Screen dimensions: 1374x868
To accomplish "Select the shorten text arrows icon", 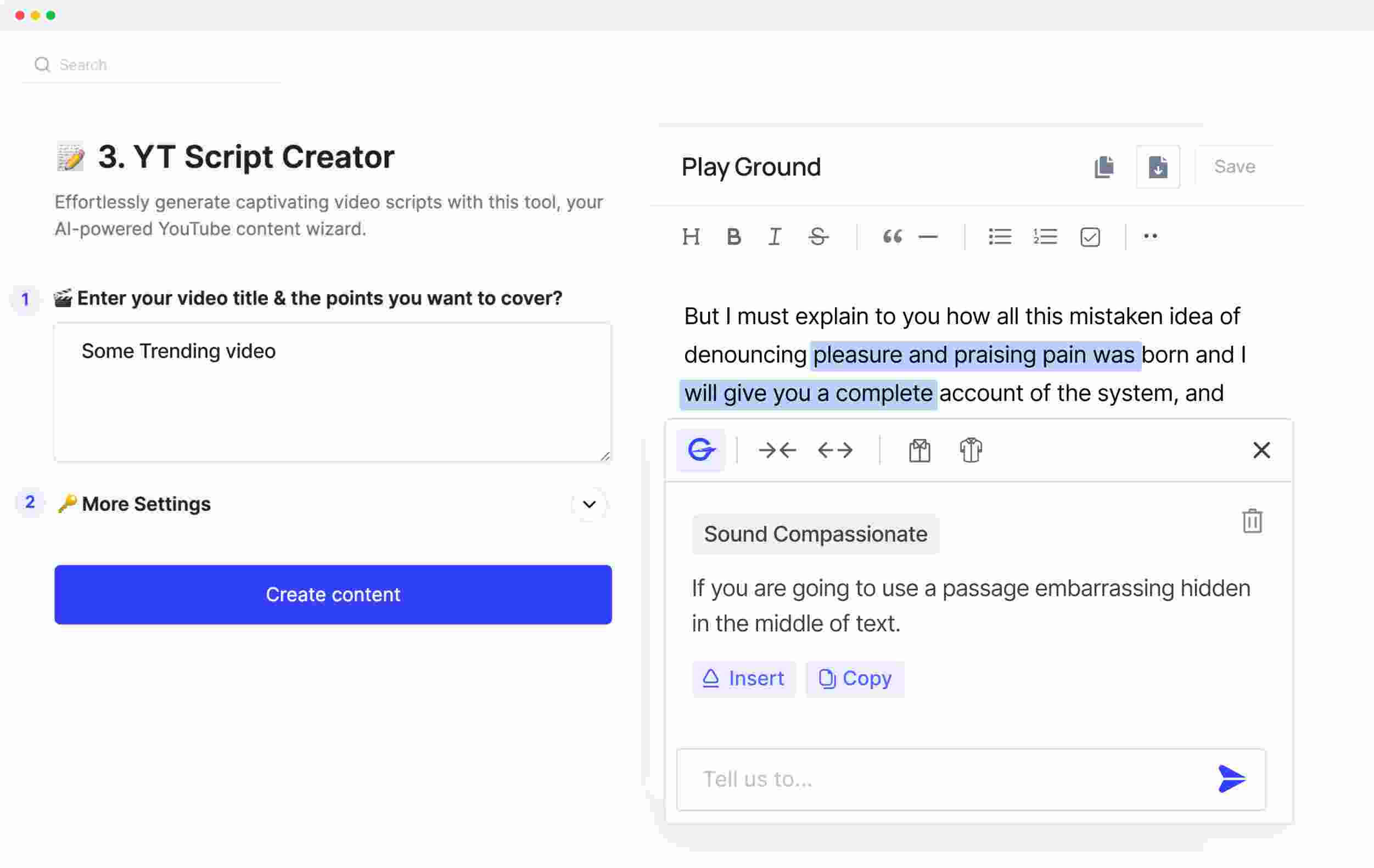I will point(777,450).
